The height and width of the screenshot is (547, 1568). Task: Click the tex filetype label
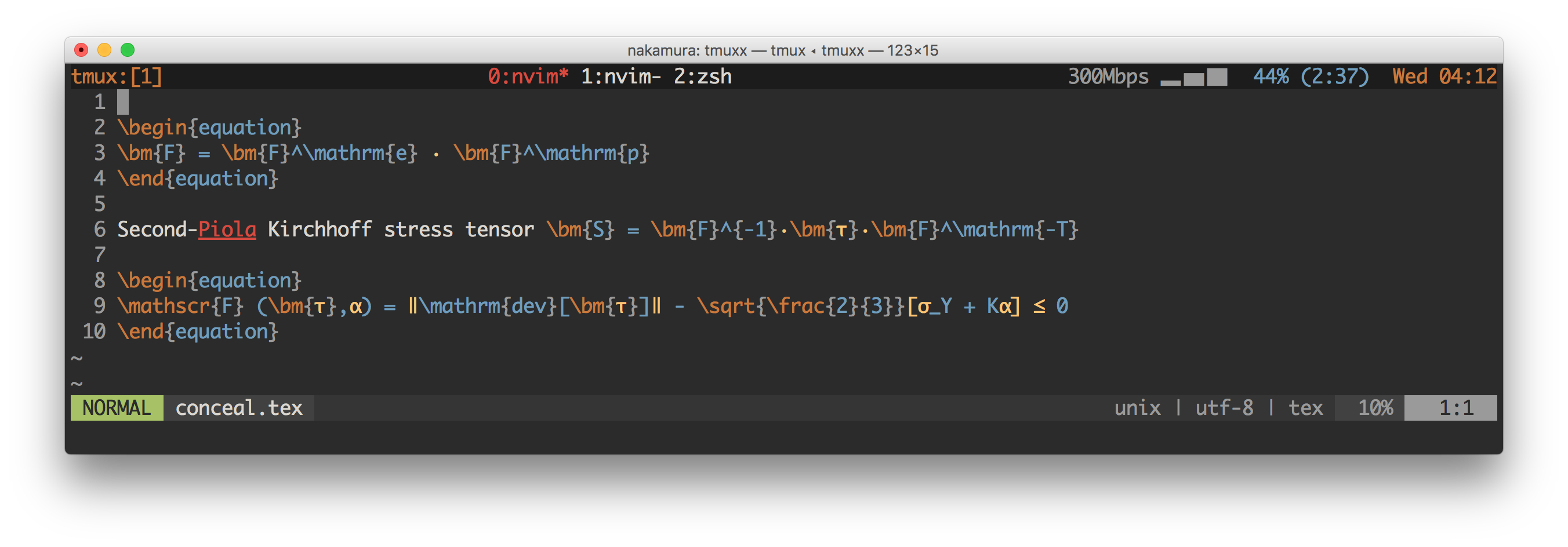point(1305,409)
